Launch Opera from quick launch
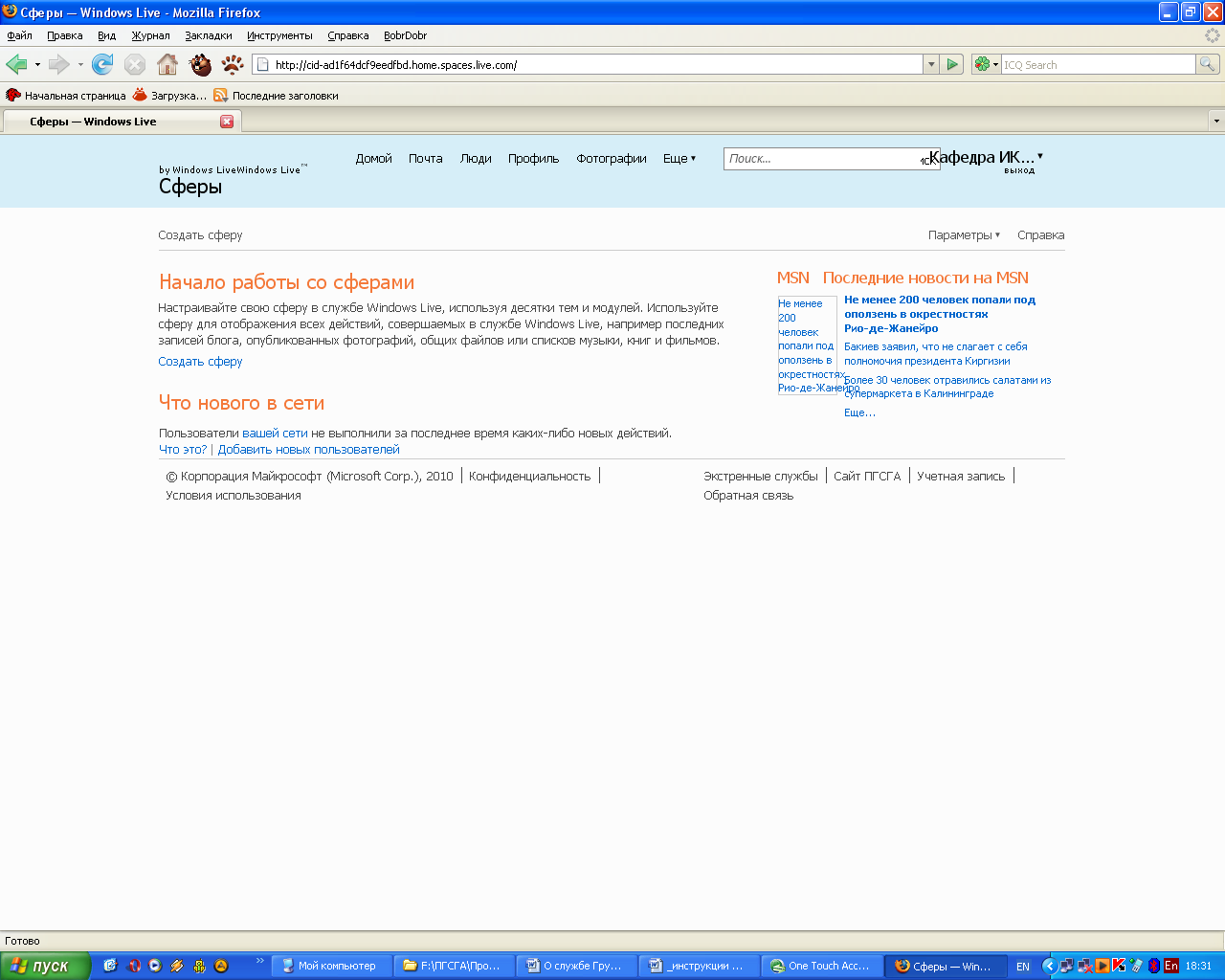 (134, 966)
